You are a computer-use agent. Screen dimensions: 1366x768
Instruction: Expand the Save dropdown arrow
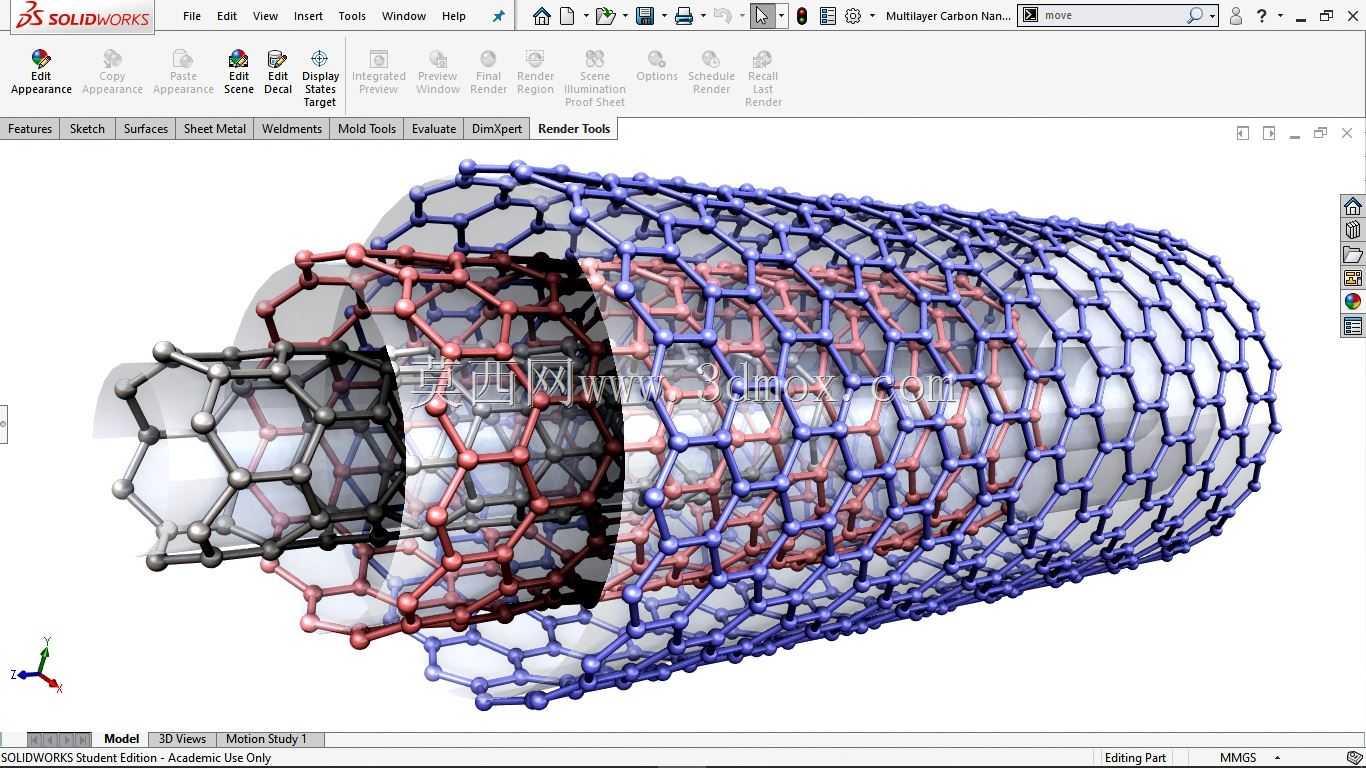(x=664, y=16)
